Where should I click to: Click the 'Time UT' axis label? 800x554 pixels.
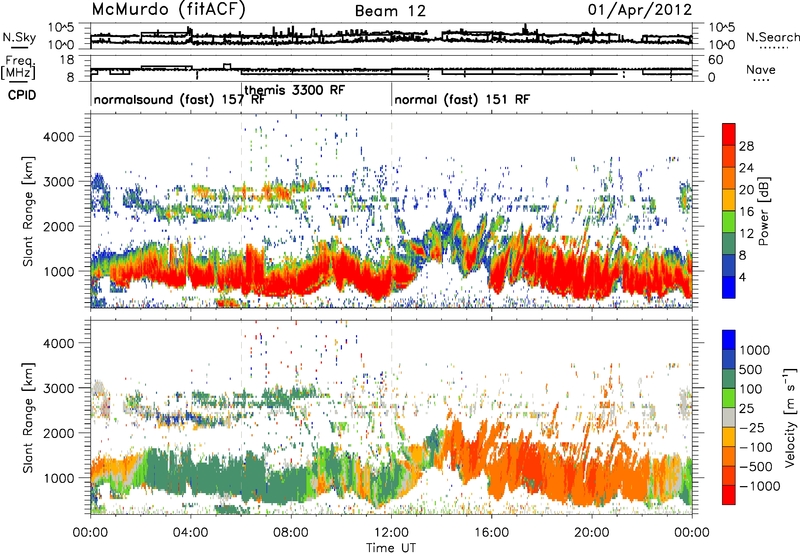(391, 548)
